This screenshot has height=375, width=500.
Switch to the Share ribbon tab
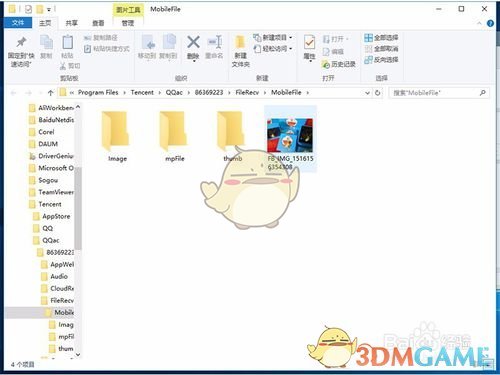[71, 23]
